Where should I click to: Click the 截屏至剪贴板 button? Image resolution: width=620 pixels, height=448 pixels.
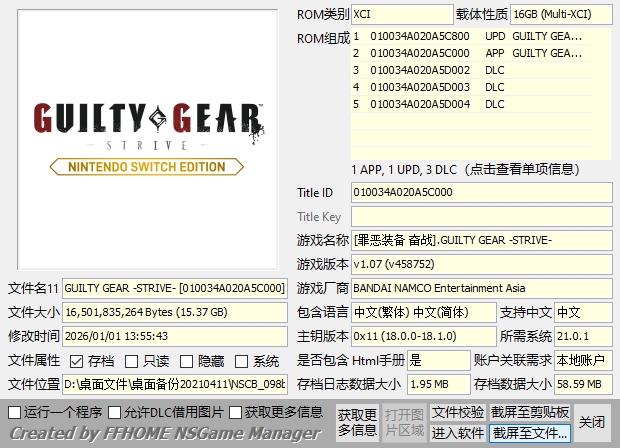pos(530,412)
